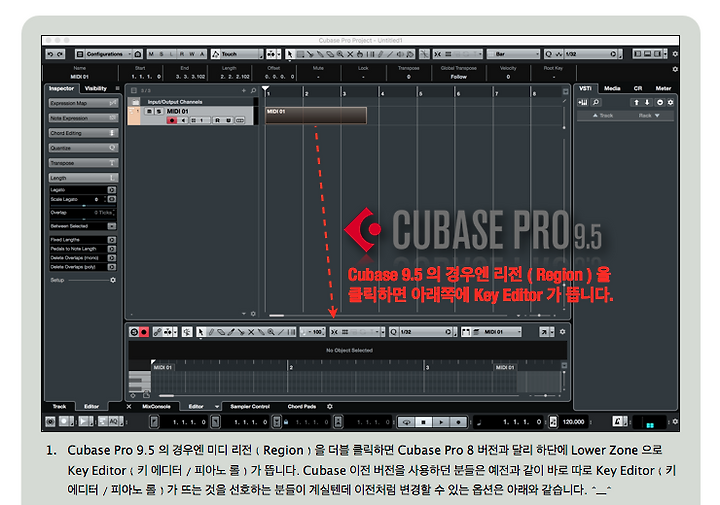The image size is (720, 505).
Task: Select the Zoom magnifier tool in toolbar
Action: [x=340, y=54]
